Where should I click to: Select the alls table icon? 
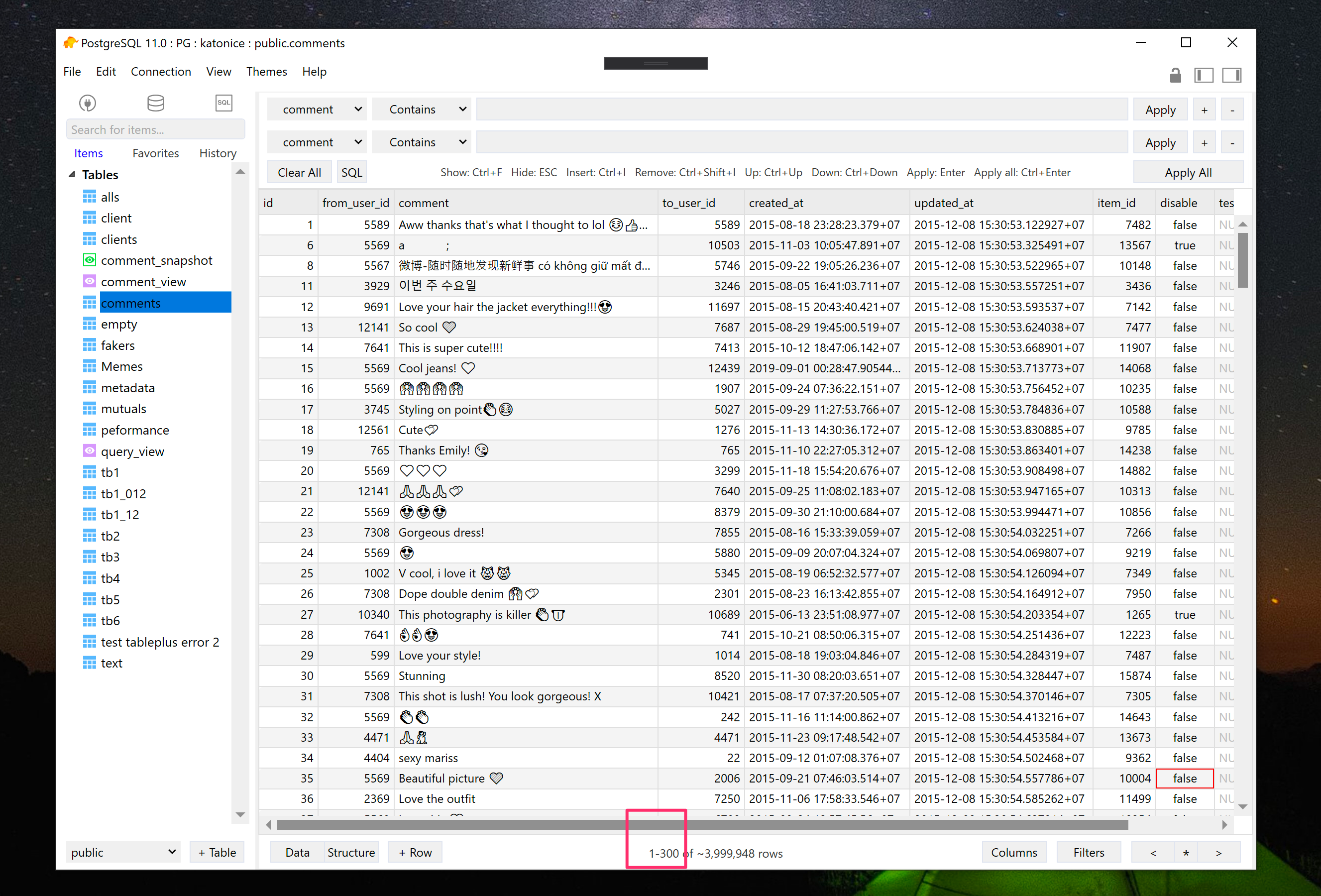89,197
